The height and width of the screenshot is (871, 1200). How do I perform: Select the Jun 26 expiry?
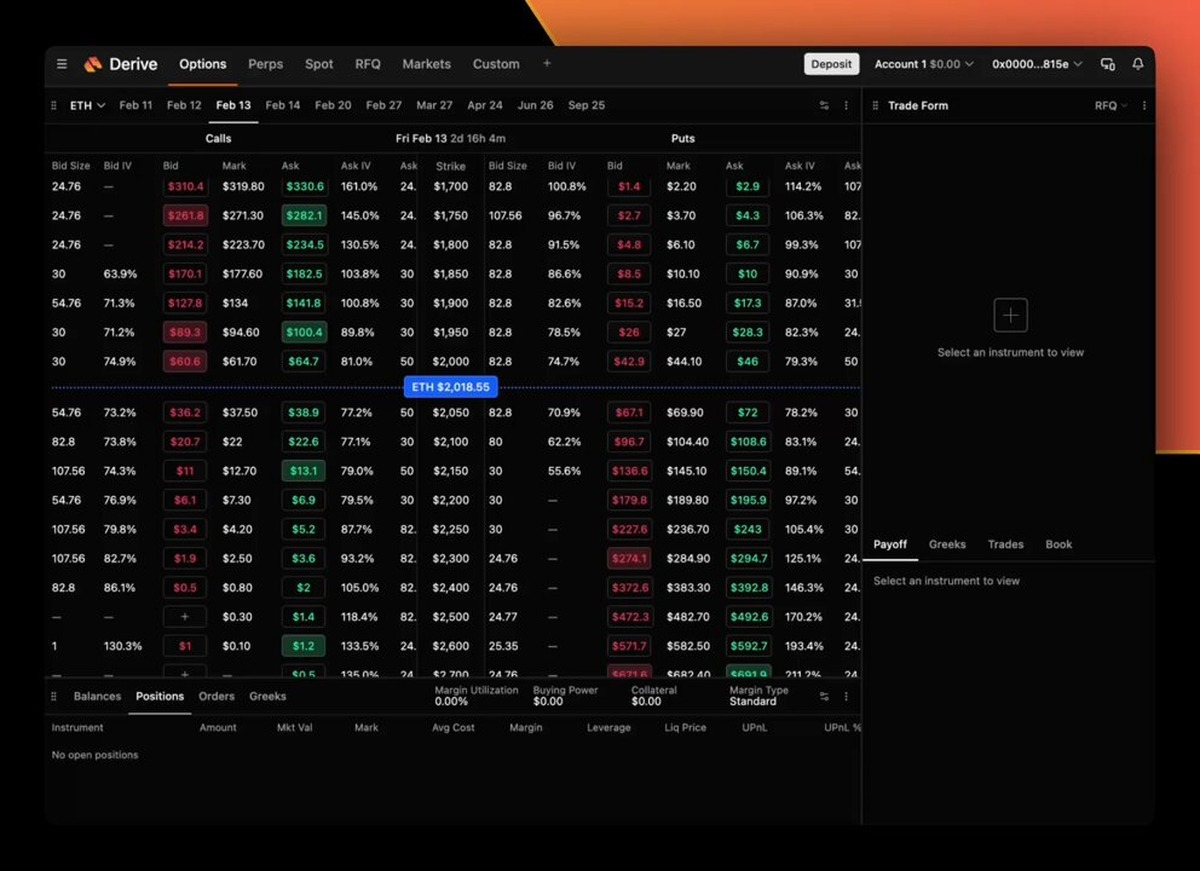point(535,105)
